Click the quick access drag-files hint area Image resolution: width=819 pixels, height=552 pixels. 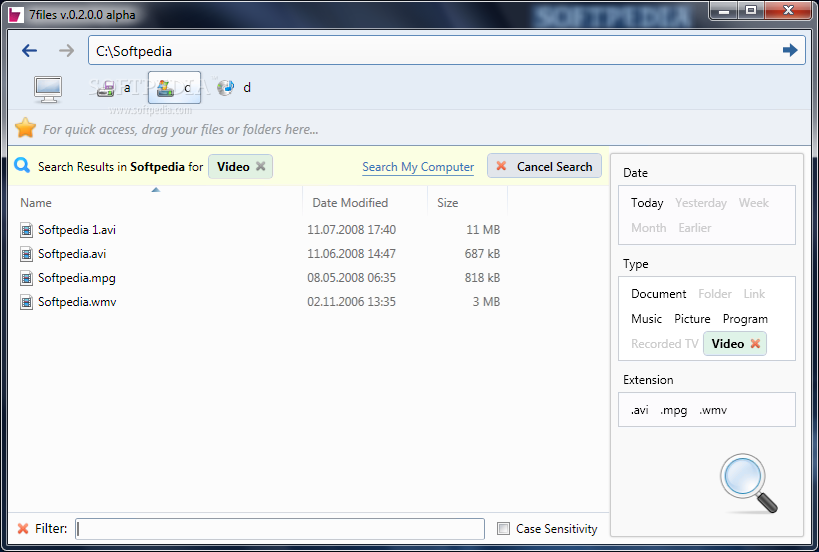[x=181, y=130]
